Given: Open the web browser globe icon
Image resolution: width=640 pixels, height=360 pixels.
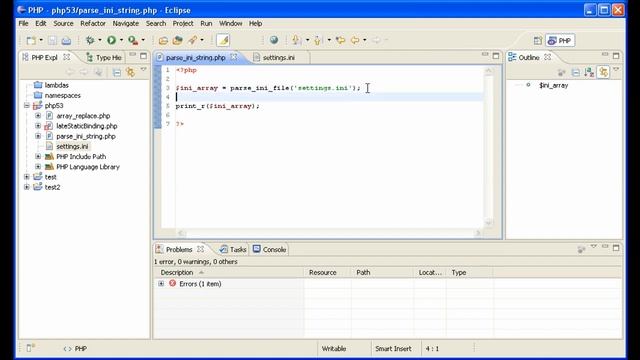Looking at the screenshot, I should click(274, 40).
